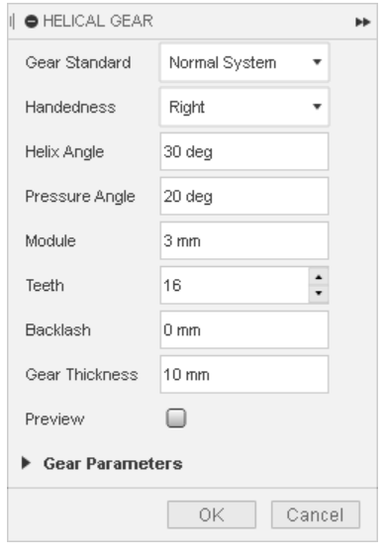Image resolution: width=384 pixels, height=543 pixels.
Task: Click the Pressure Angle input field
Action: (x=244, y=196)
